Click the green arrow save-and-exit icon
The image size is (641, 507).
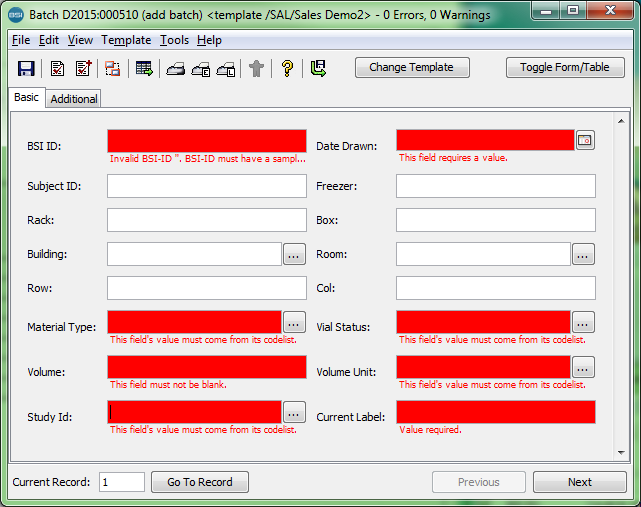coord(318,68)
